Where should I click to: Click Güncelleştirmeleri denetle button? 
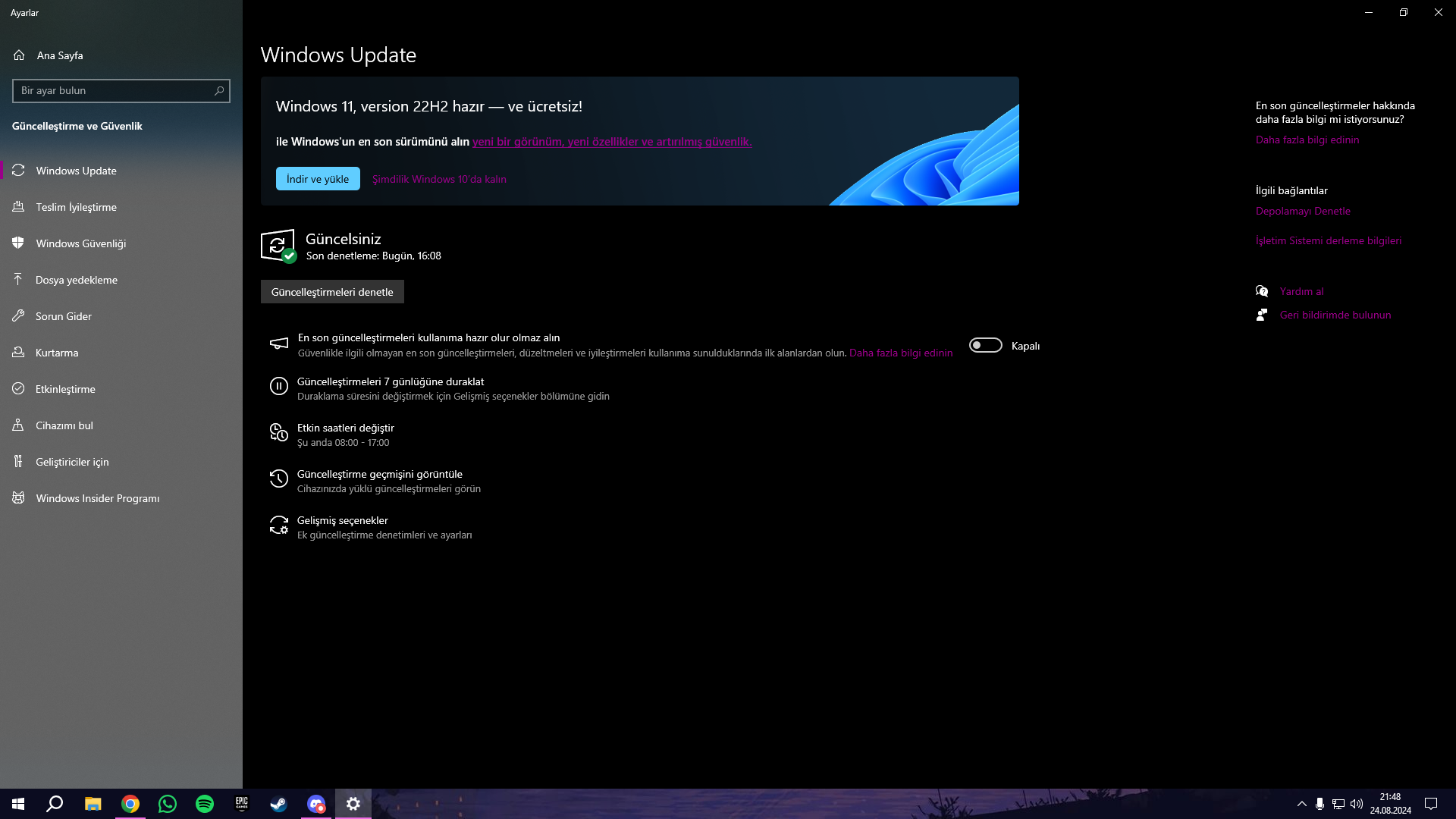(332, 292)
